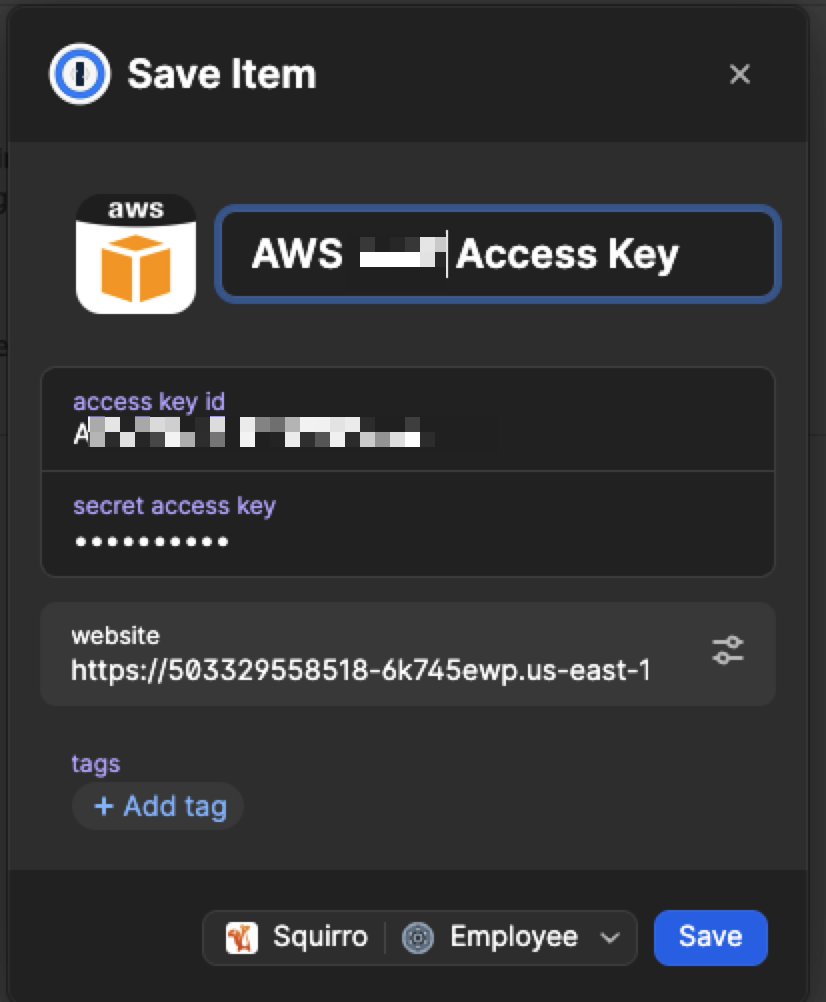The image size is (826, 1002).
Task: Click the access key id label
Action: 149,402
